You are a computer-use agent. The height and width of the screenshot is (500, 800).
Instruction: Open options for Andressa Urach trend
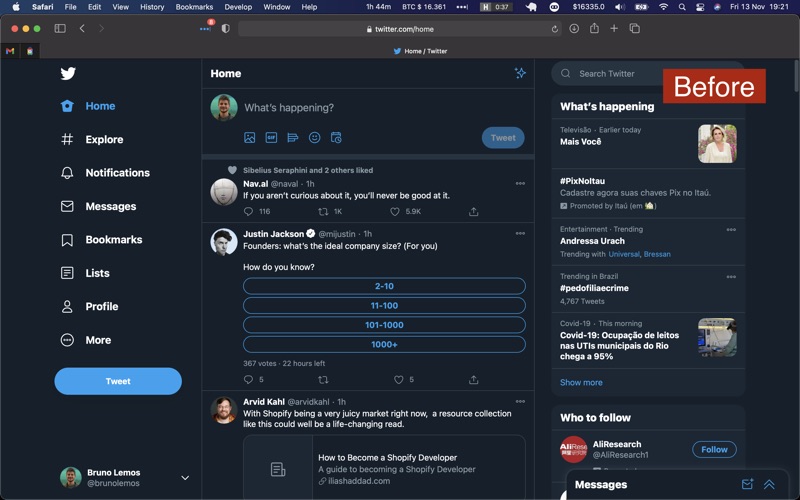(731, 230)
